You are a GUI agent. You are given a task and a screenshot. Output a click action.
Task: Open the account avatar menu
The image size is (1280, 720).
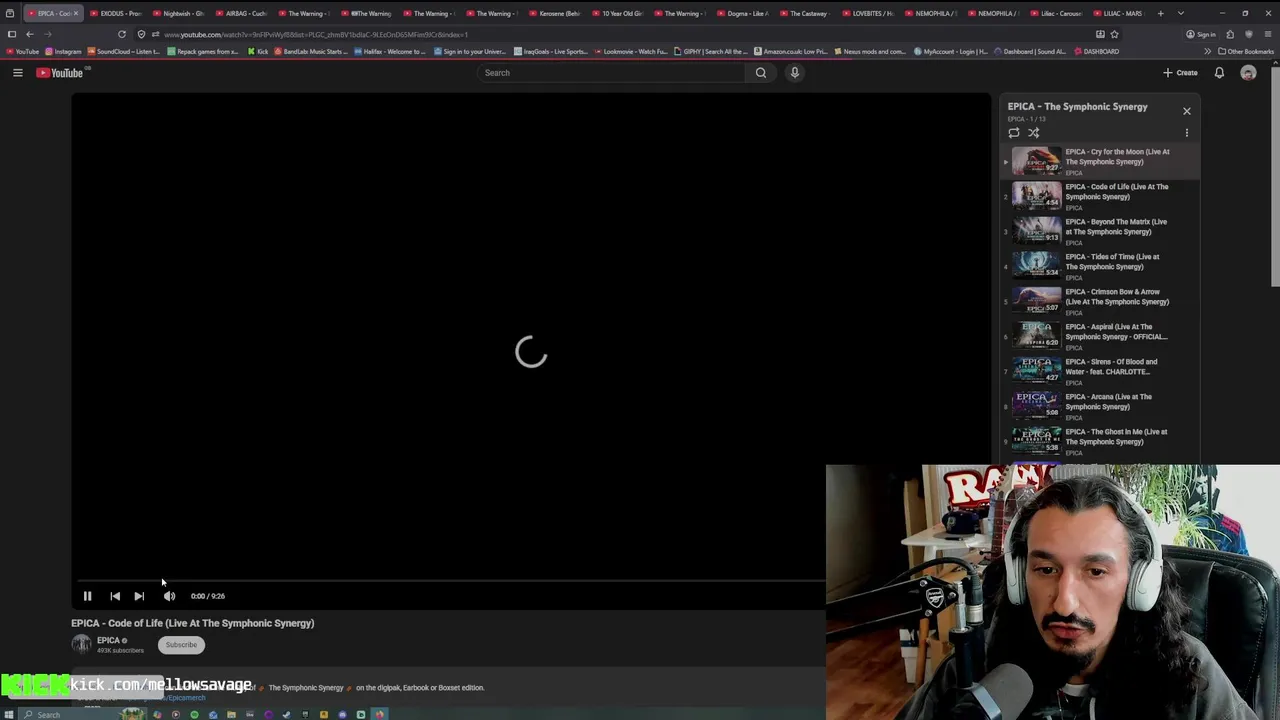click(1248, 72)
